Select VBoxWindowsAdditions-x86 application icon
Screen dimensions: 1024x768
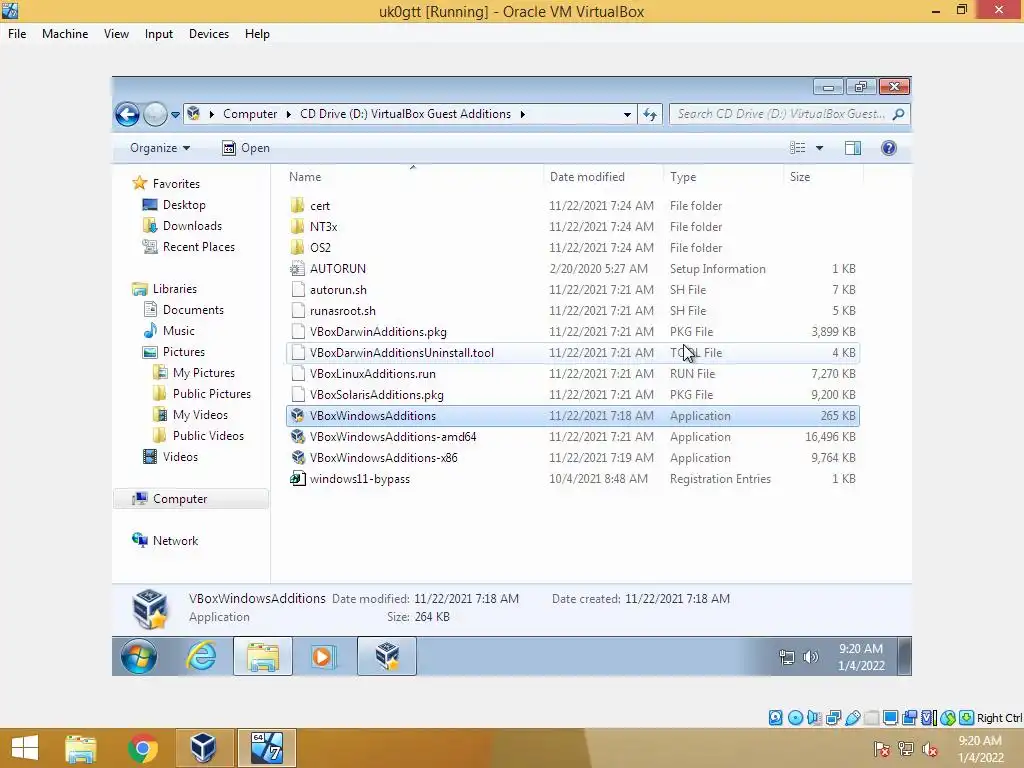[298, 457]
